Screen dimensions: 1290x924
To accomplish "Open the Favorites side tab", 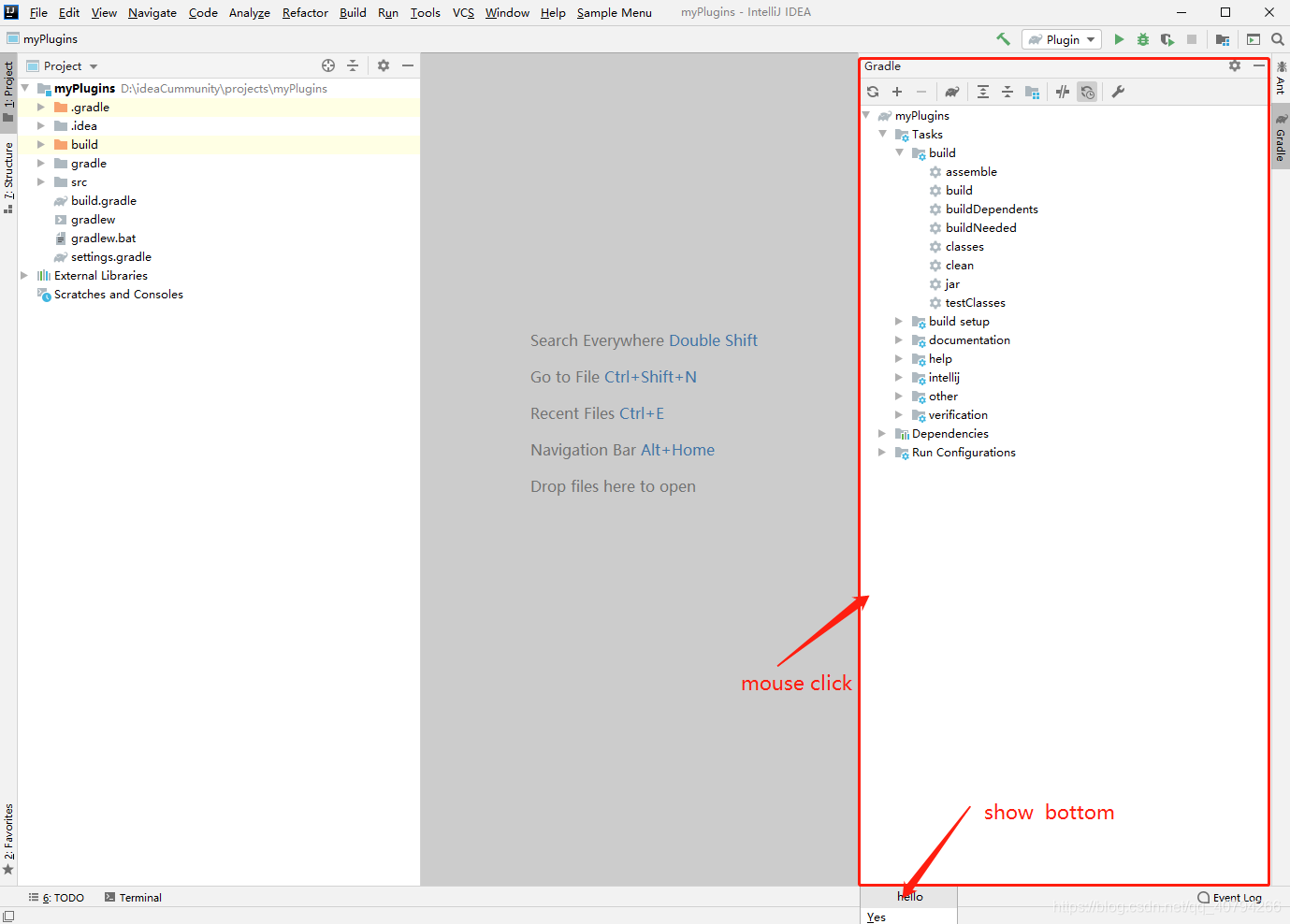I will click(8, 840).
